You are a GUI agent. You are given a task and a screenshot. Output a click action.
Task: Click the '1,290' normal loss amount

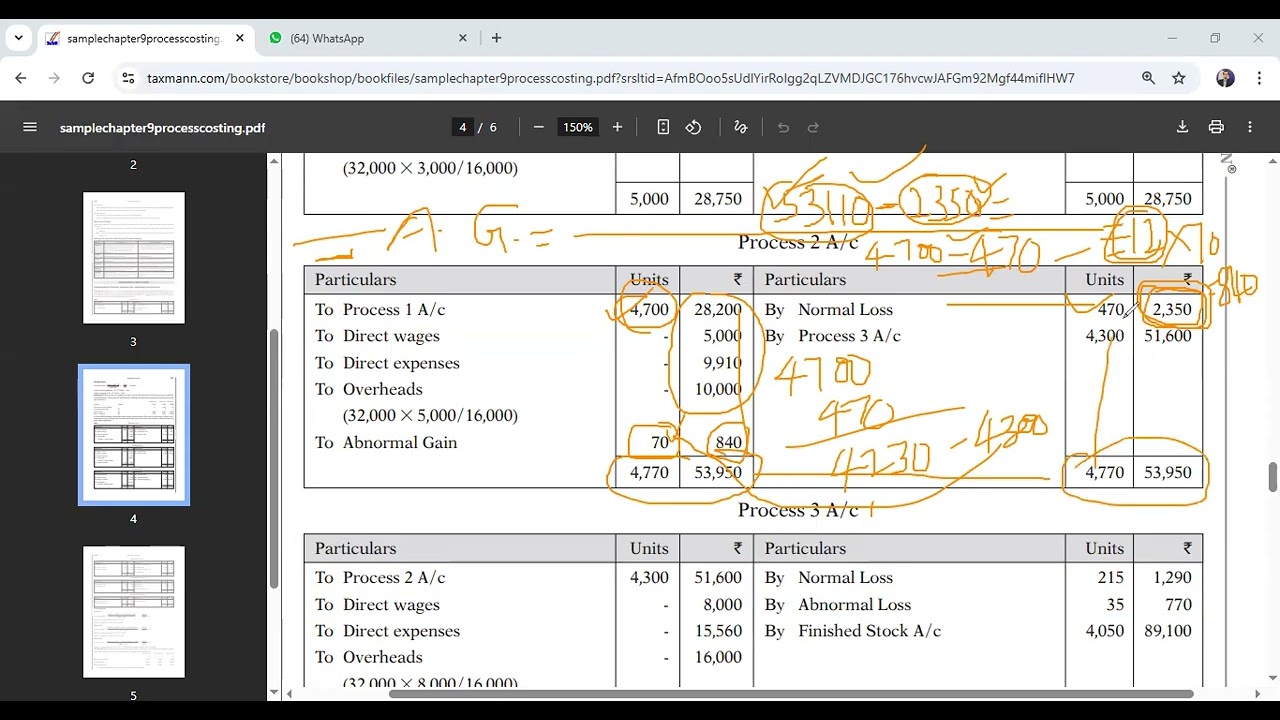point(1172,577)
